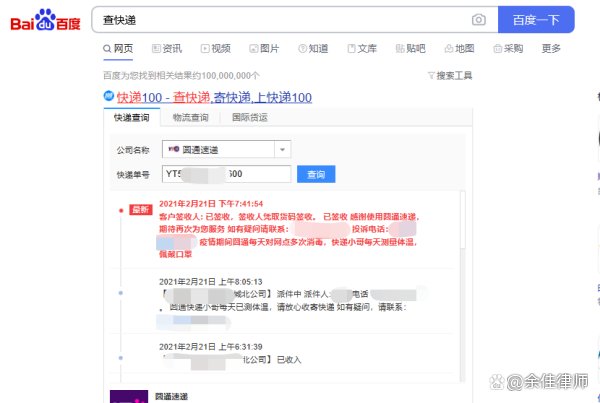The width and height of the screenshot is (600, 403).
Task: Select the 网页 tab
Action: point(118,49)
